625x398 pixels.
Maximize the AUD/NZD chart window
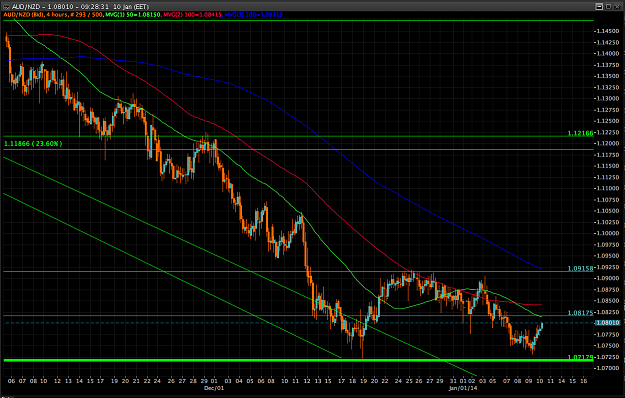[x=608, y=6]
